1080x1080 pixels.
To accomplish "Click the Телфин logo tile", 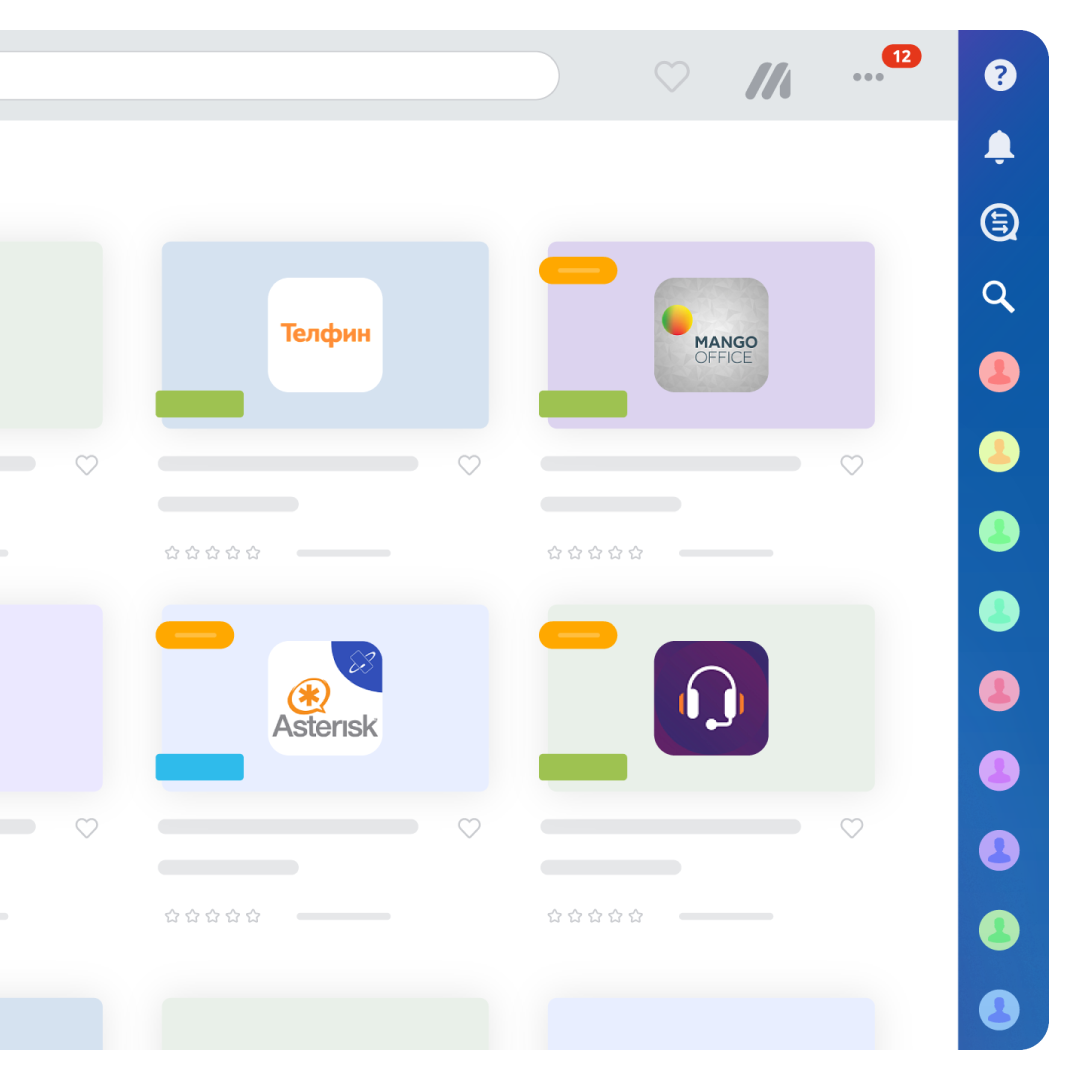I will (x=325, y=335).
